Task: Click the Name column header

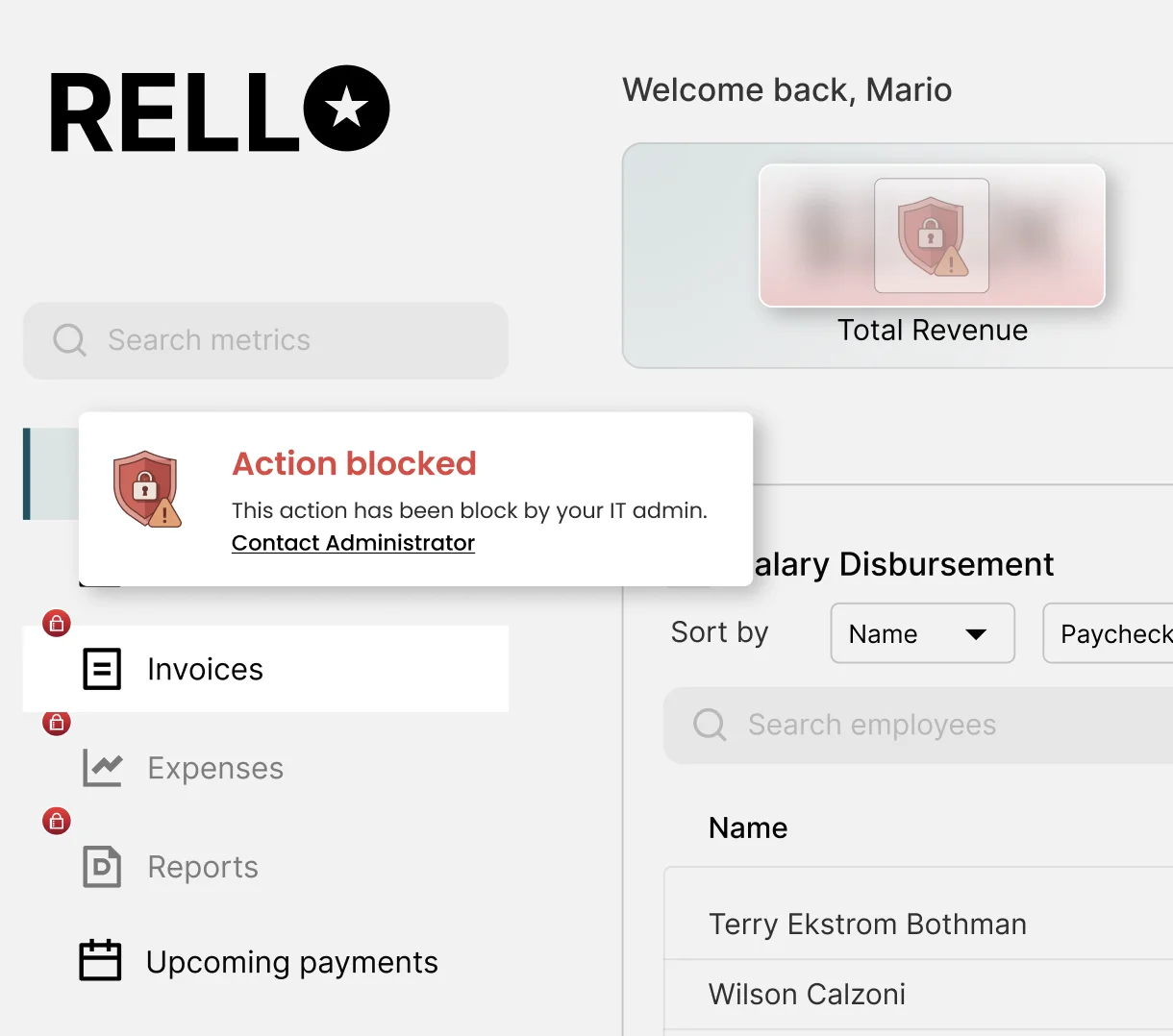Action: click(x=748, y=827)
